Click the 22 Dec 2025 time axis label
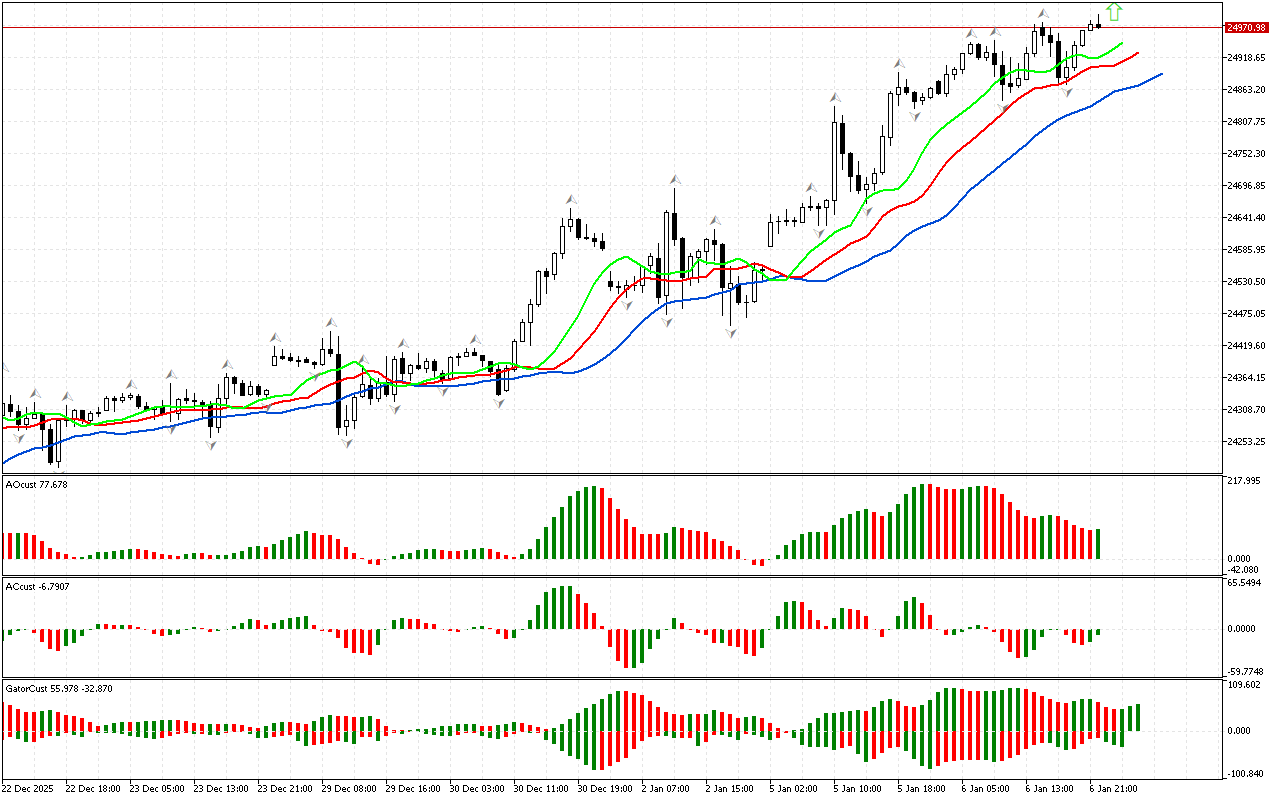 [x=28, y=788]
